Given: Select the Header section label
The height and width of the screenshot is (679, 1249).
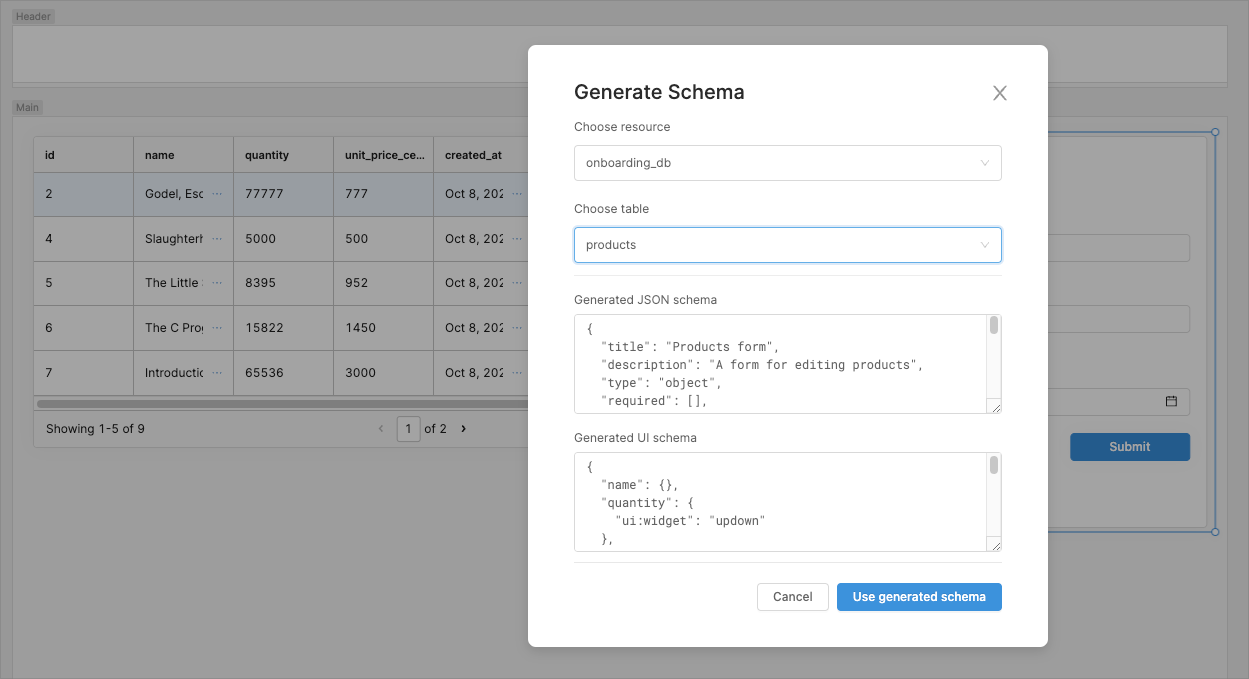Looking at the screenshot, I should pyautogui.click(x=33, y=16).
